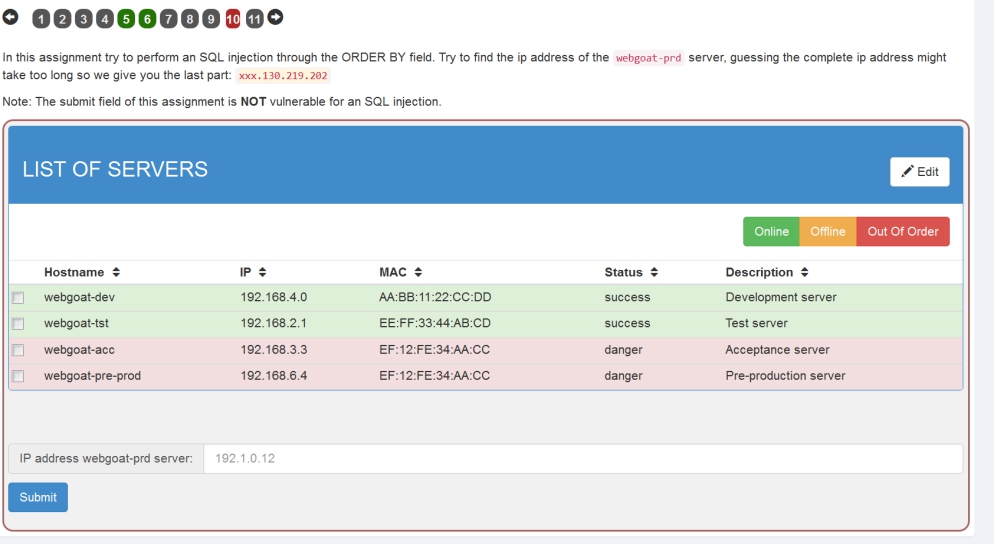The image size is (995, 544).
Task: Click the webgoat-pre-prod row's danger status
Action: [x=623, y=376]
